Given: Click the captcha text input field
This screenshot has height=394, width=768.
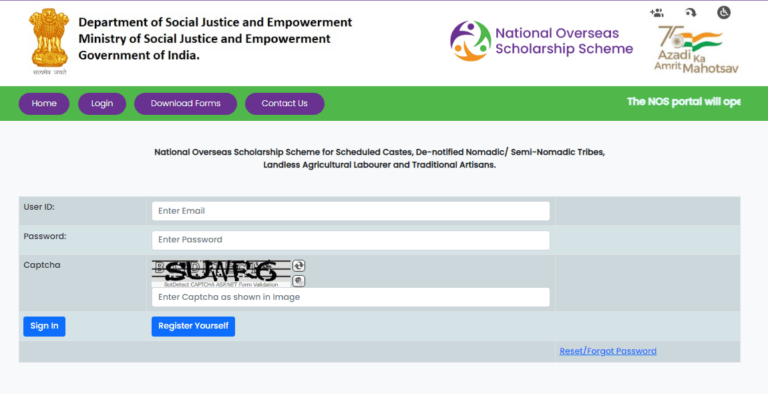Looking at the screenshot, I should pos(351,297).
